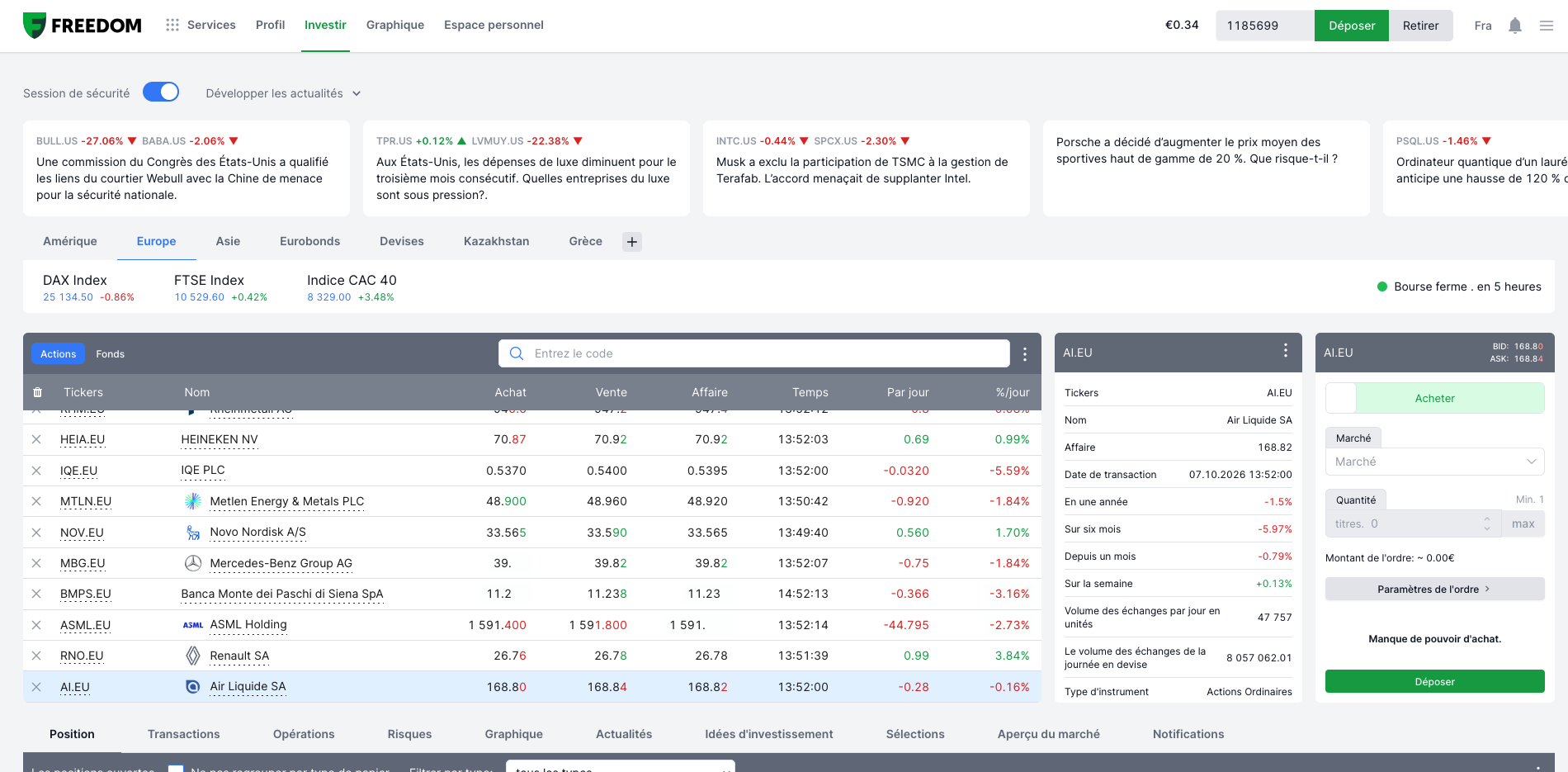Sort by the %/jour column header

click(x=1013, y=392)
